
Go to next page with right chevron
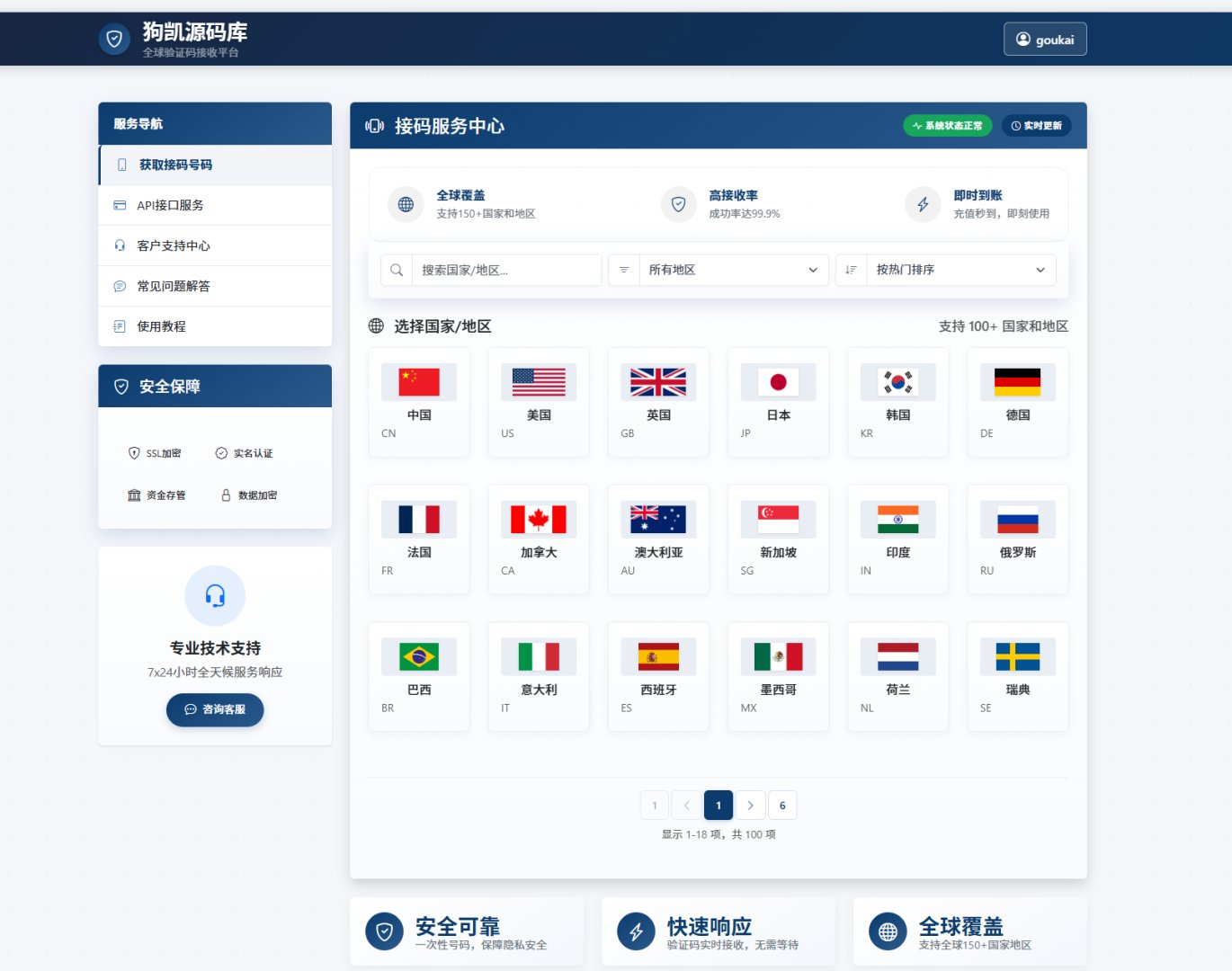pos(751,805)
